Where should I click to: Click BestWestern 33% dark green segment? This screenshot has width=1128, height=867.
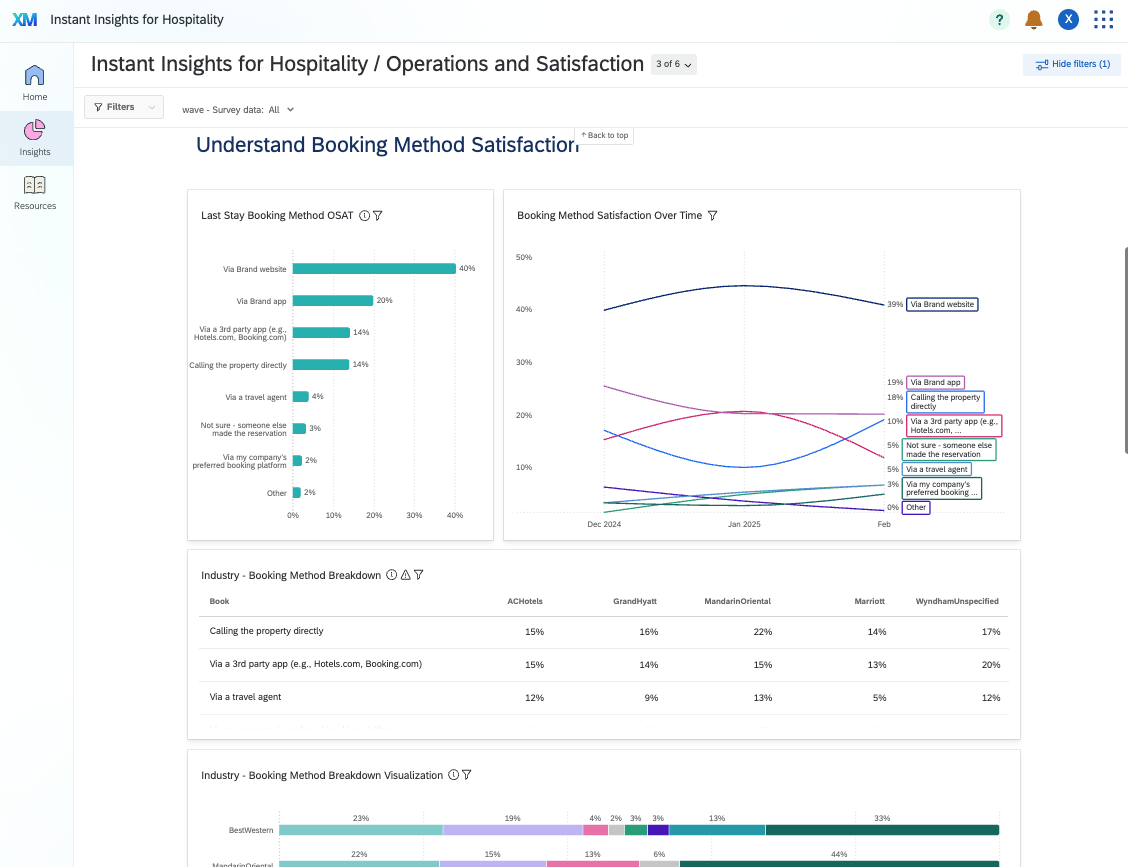pos(883,830)
